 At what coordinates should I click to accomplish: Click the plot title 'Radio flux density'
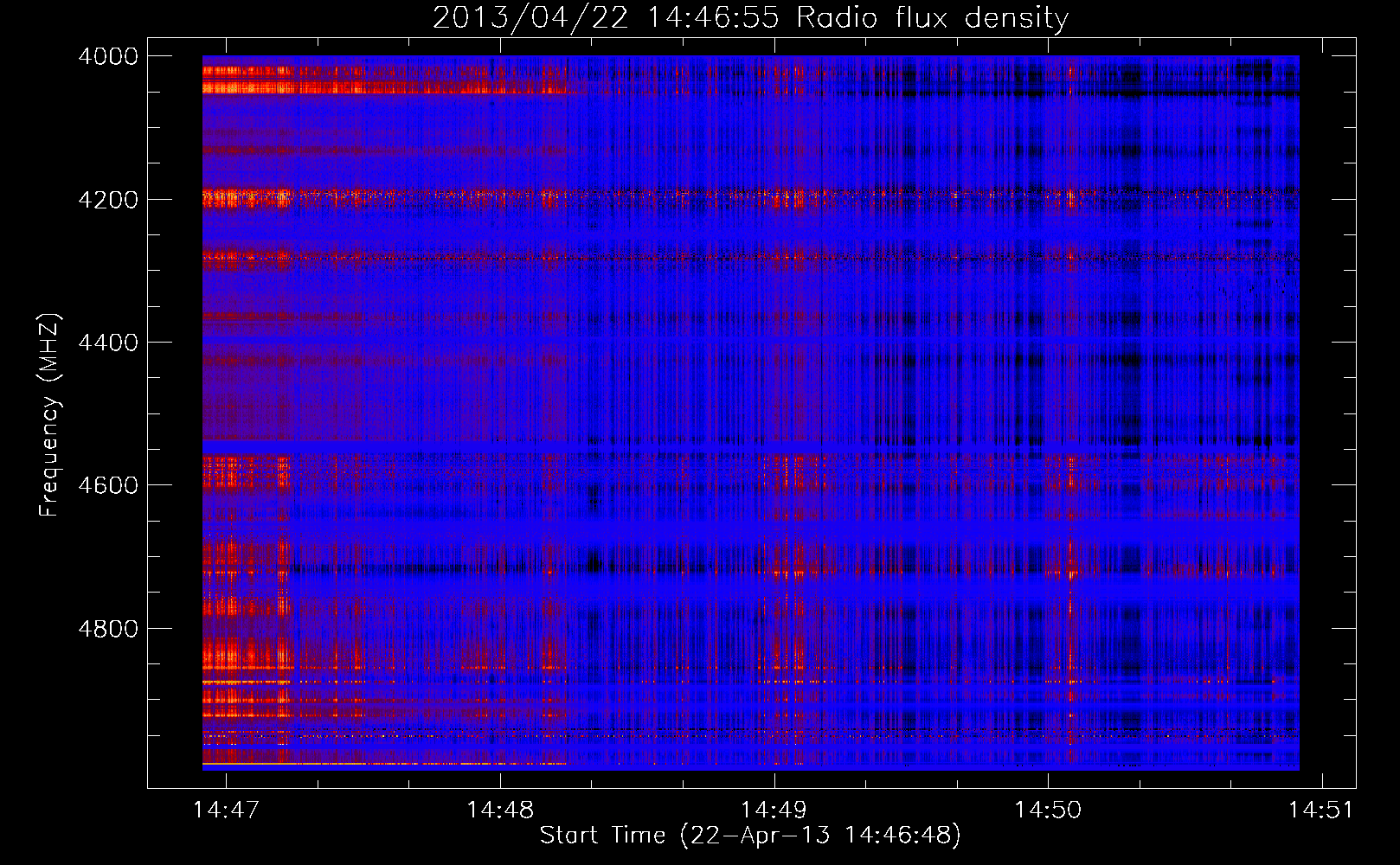(x=933, y=18)
